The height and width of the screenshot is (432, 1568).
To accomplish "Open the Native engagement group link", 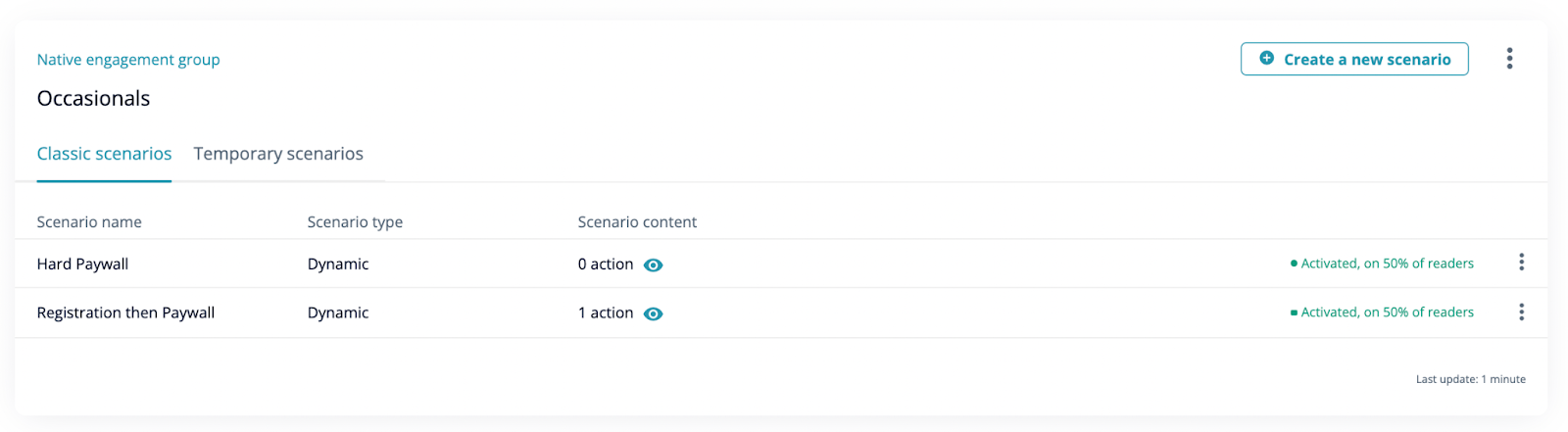I will 128,60.
